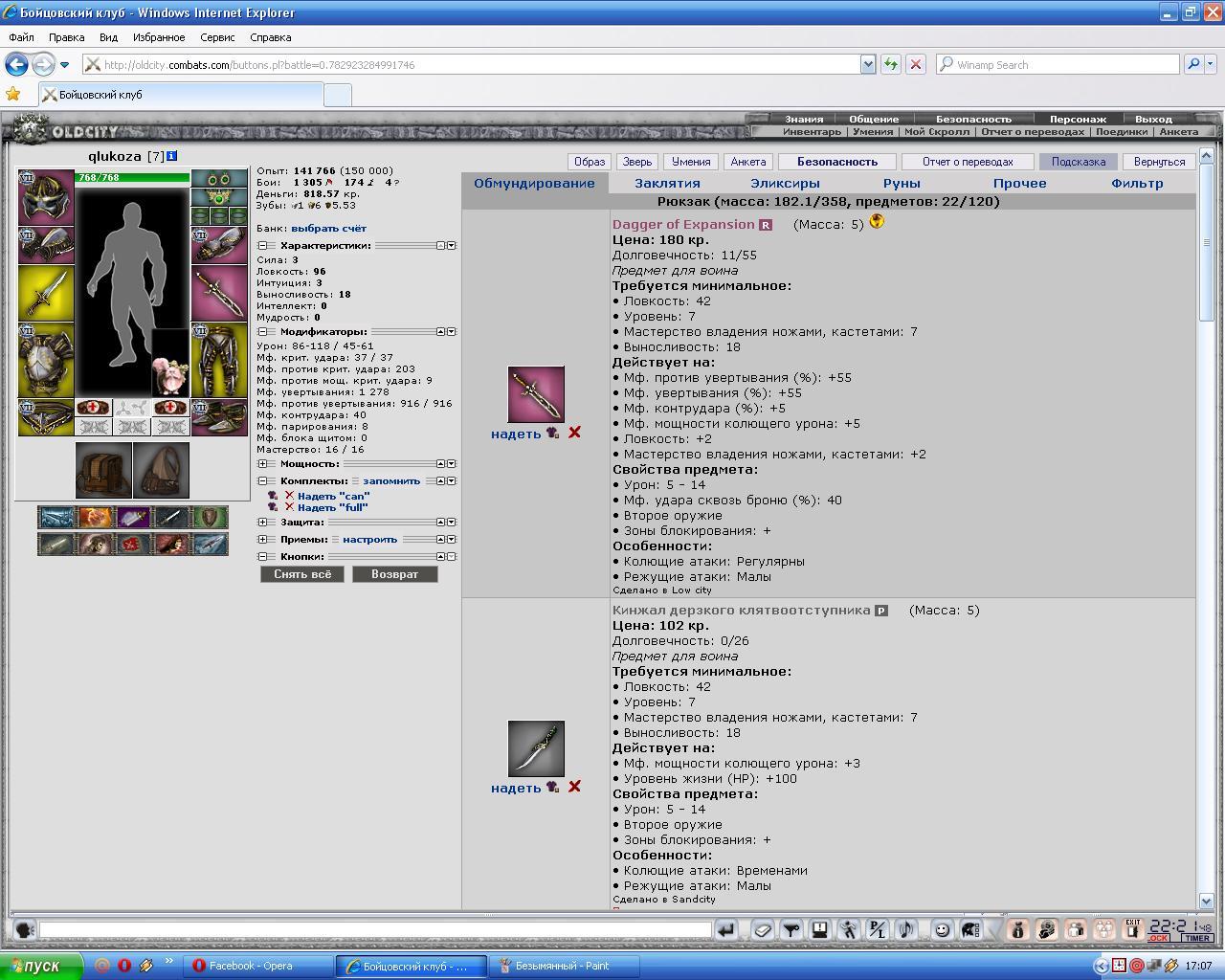The image size is (1225, 980).
Task: Open the Favorites star icon
Action: [13, 94]
